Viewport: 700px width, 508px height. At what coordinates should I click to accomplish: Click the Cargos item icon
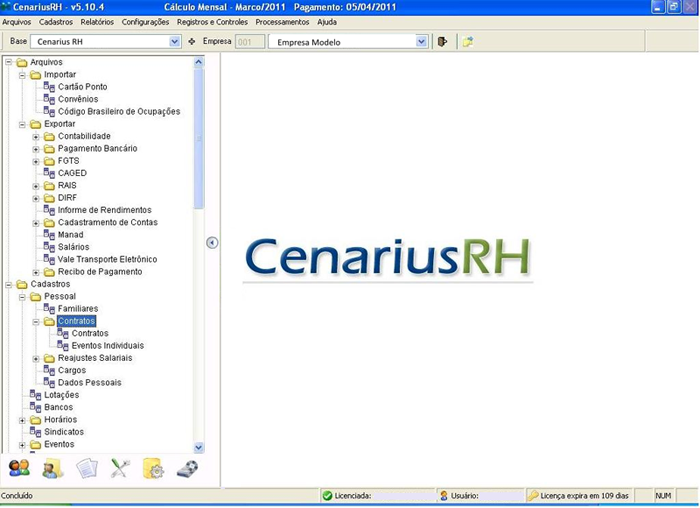[49, 370]
